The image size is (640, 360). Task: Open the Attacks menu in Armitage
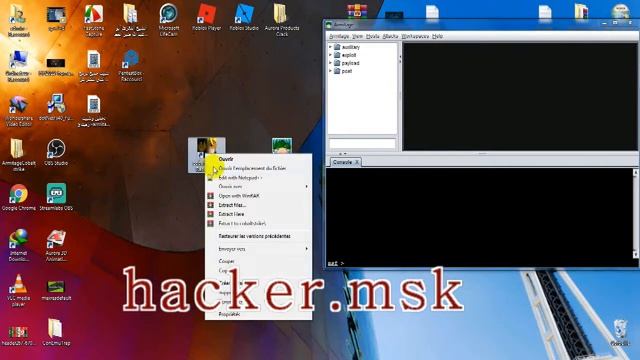tap(390, 36)
